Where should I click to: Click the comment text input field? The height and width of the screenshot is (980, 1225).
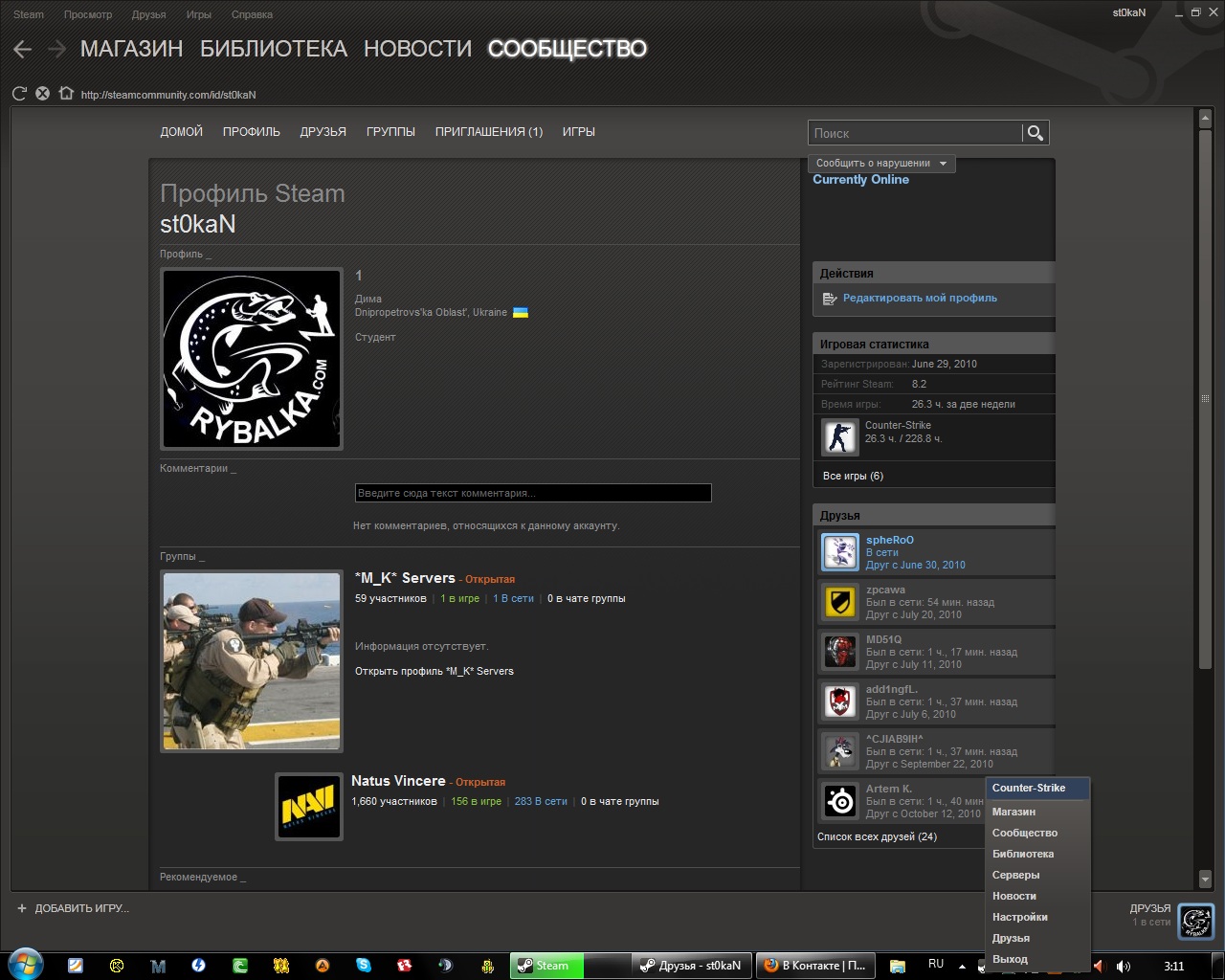(533, 493)
